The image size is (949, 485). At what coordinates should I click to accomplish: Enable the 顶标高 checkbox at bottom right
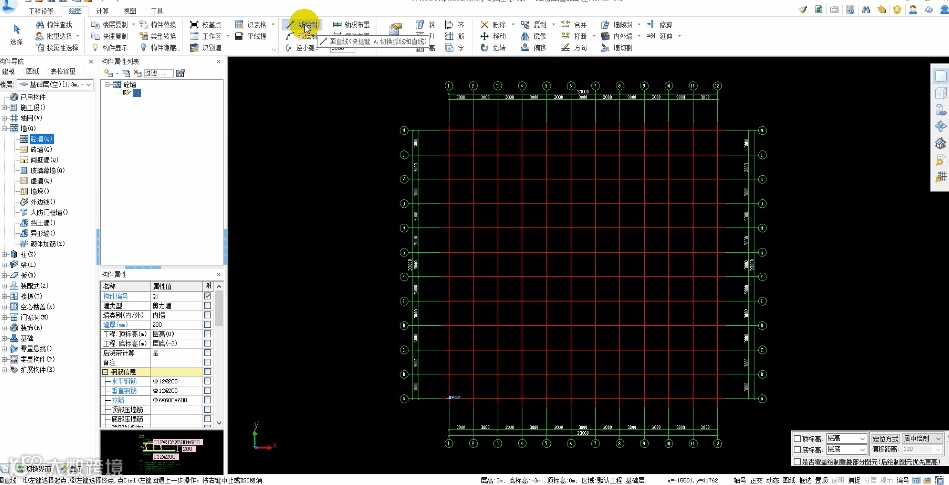click(797, 438)
